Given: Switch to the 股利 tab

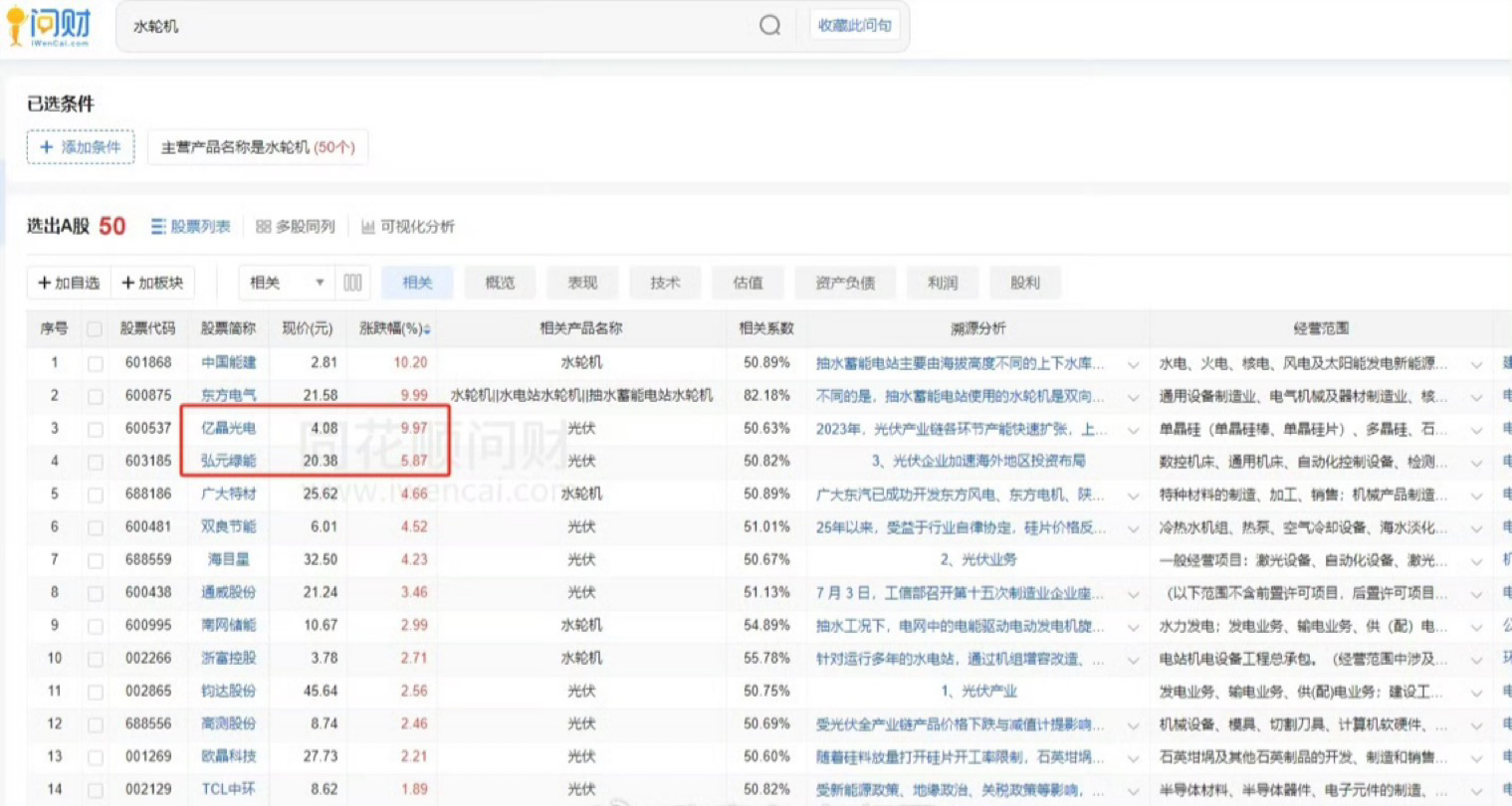Looking at the screenshot, I should click(x=1024, y=283).
